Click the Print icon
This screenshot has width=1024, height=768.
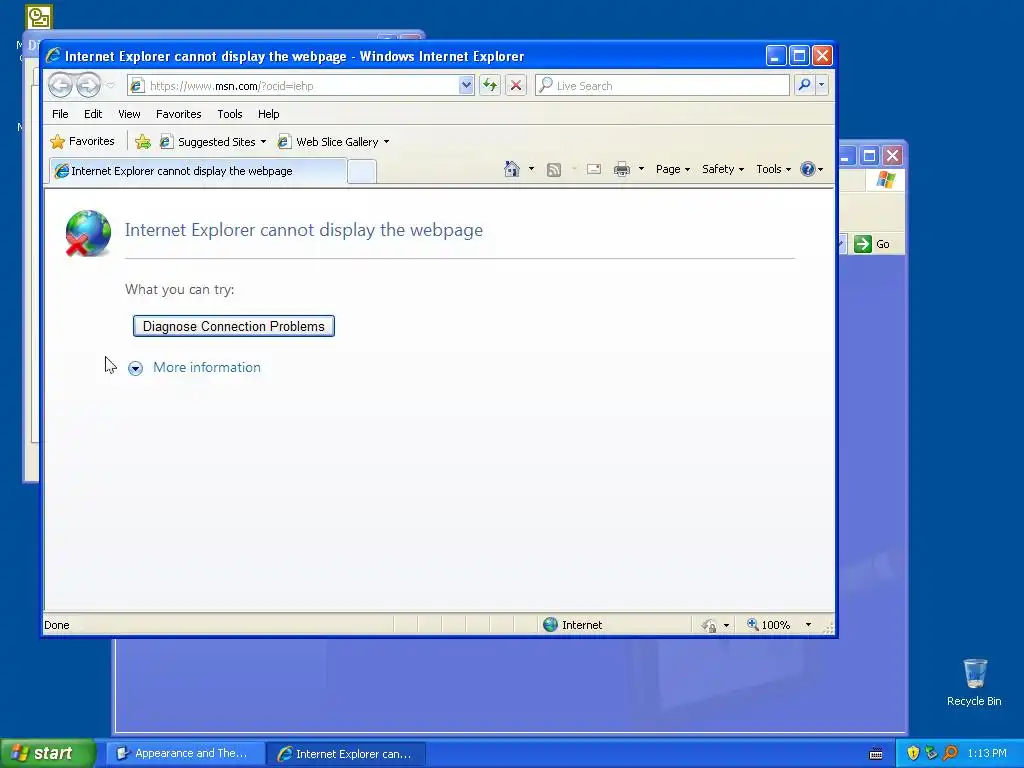622,170
